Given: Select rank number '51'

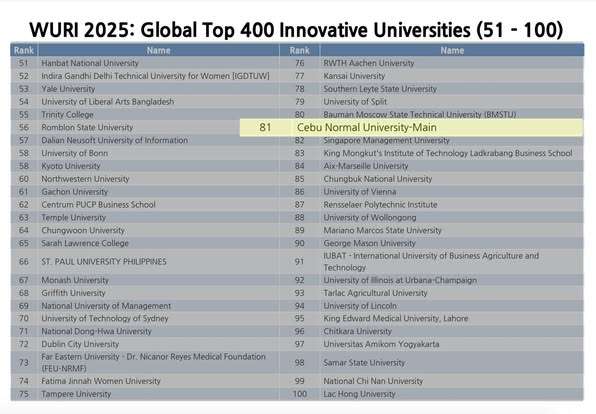Looking at the screenshot, I should click(x=24, y=63).
